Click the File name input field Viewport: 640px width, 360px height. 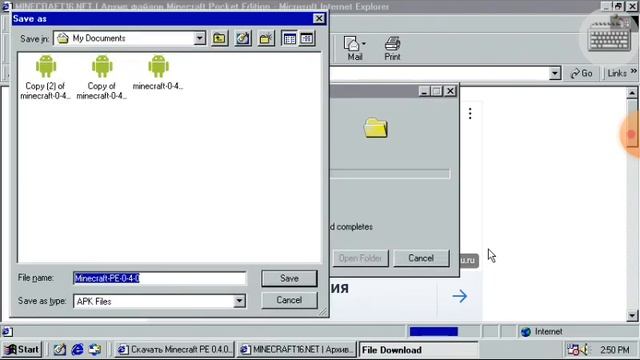(x=160, y=278)
